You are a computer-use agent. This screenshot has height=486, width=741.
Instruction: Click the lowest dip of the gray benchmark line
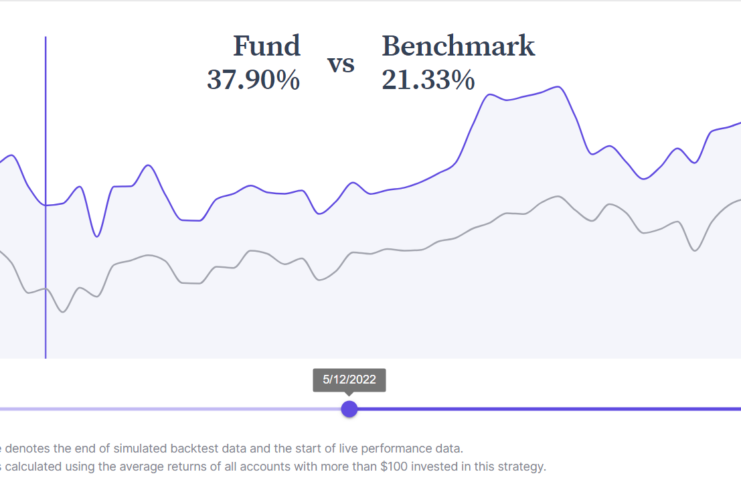64,312
